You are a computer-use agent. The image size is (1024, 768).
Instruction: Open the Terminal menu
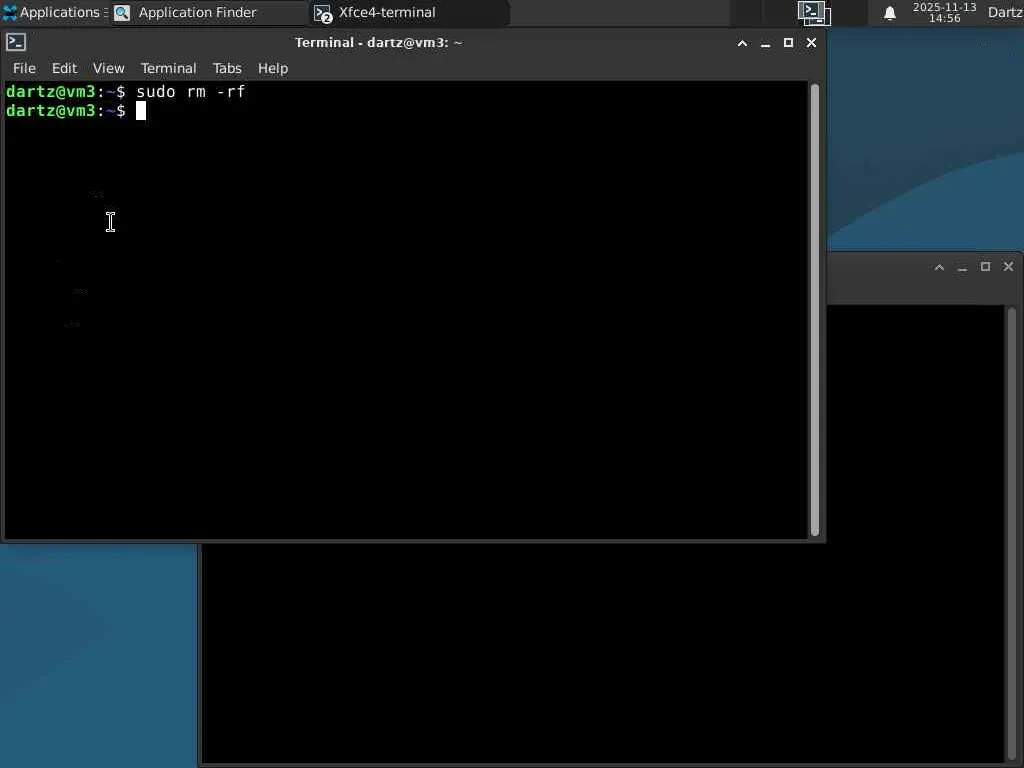tap(168, 68)
